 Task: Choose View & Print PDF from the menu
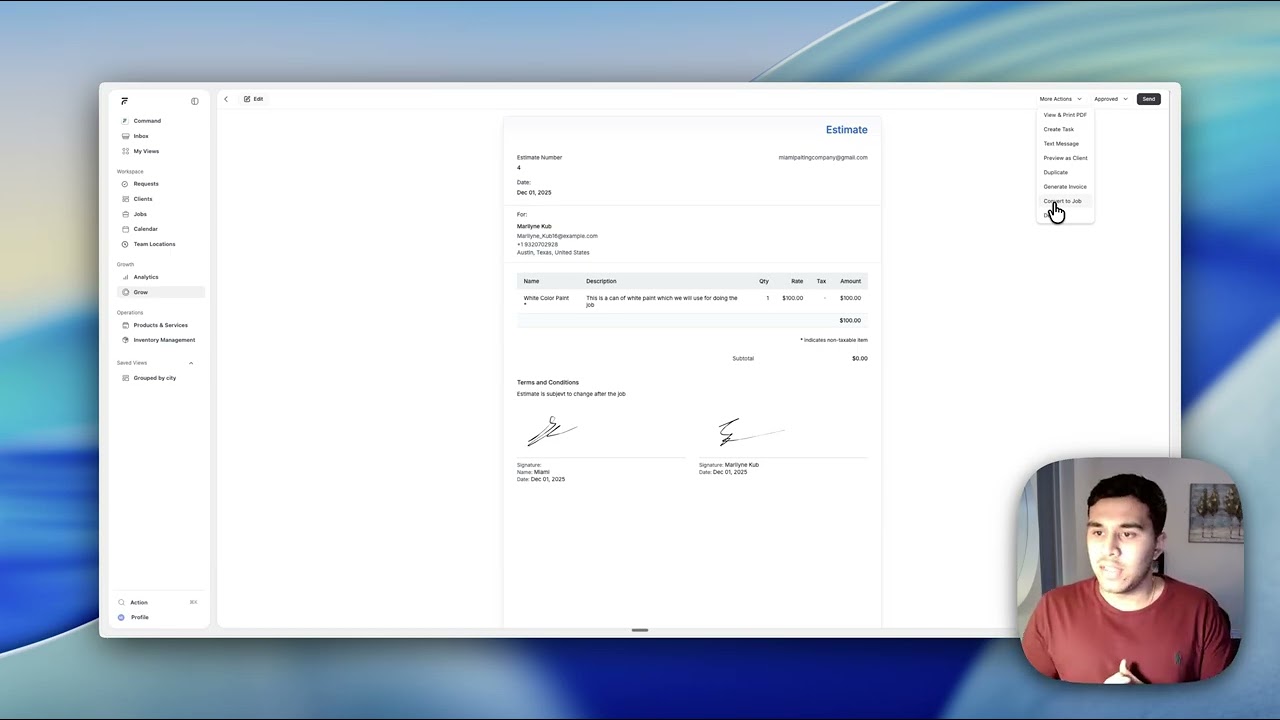tap(1065, 115)
